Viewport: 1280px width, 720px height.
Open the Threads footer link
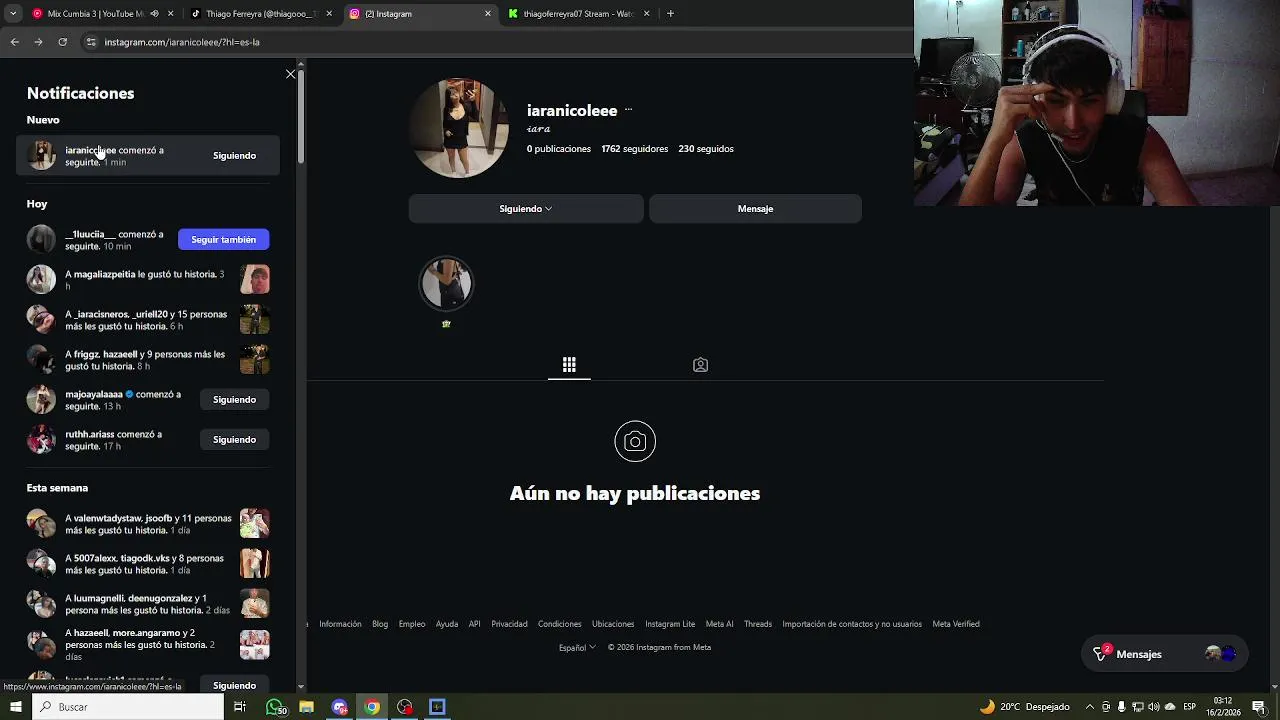(758, 624)
